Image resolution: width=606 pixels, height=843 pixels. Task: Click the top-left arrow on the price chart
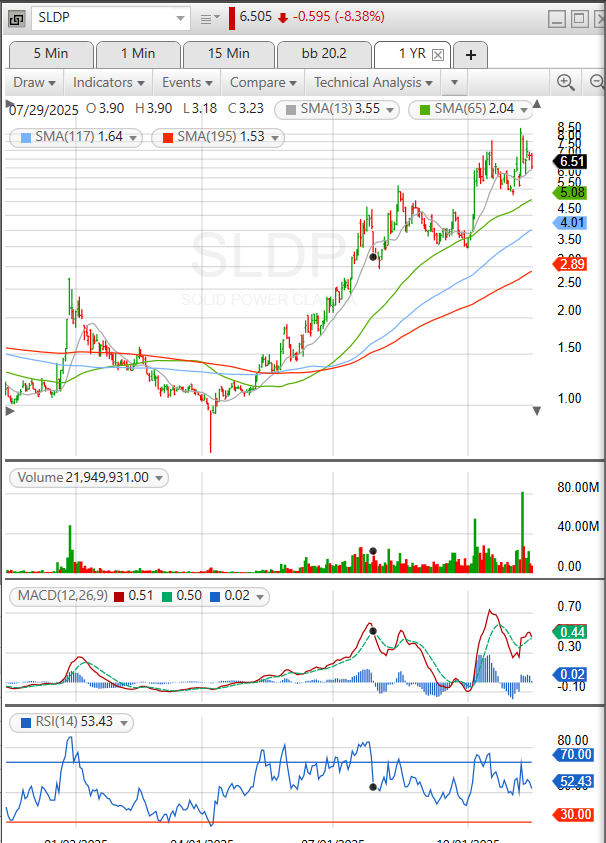click(x=10, y=102)
